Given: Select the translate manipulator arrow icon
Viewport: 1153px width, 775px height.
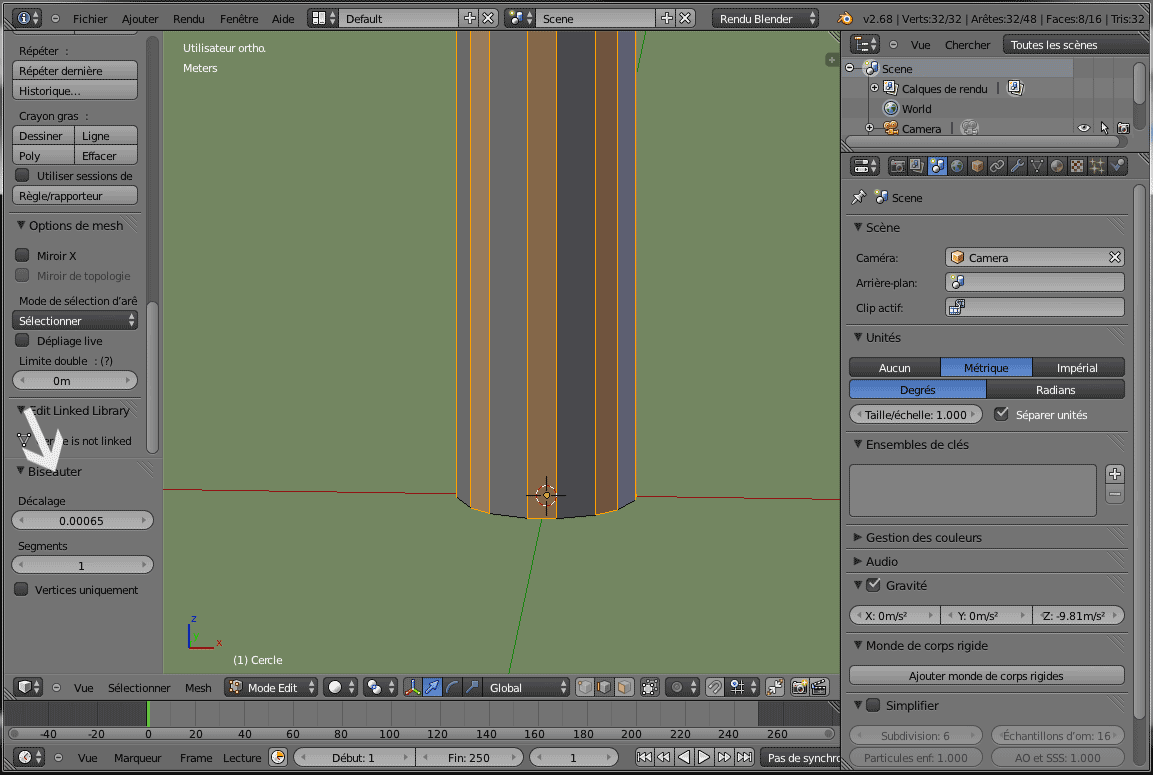Looking at the screenshot, I should [432, 687].
